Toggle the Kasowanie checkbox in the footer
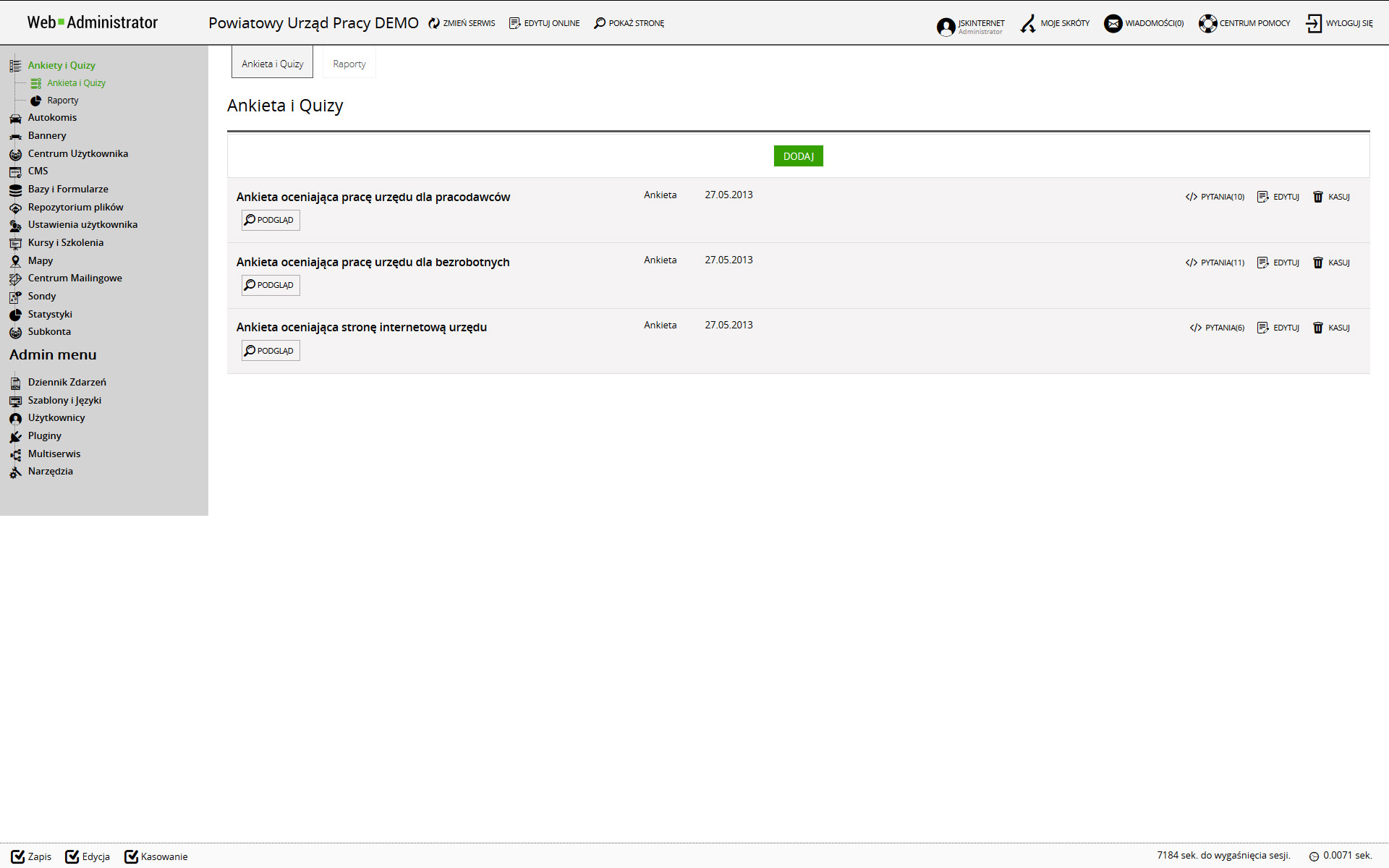This screenshot has height=868, width=1389. [131, 856]
